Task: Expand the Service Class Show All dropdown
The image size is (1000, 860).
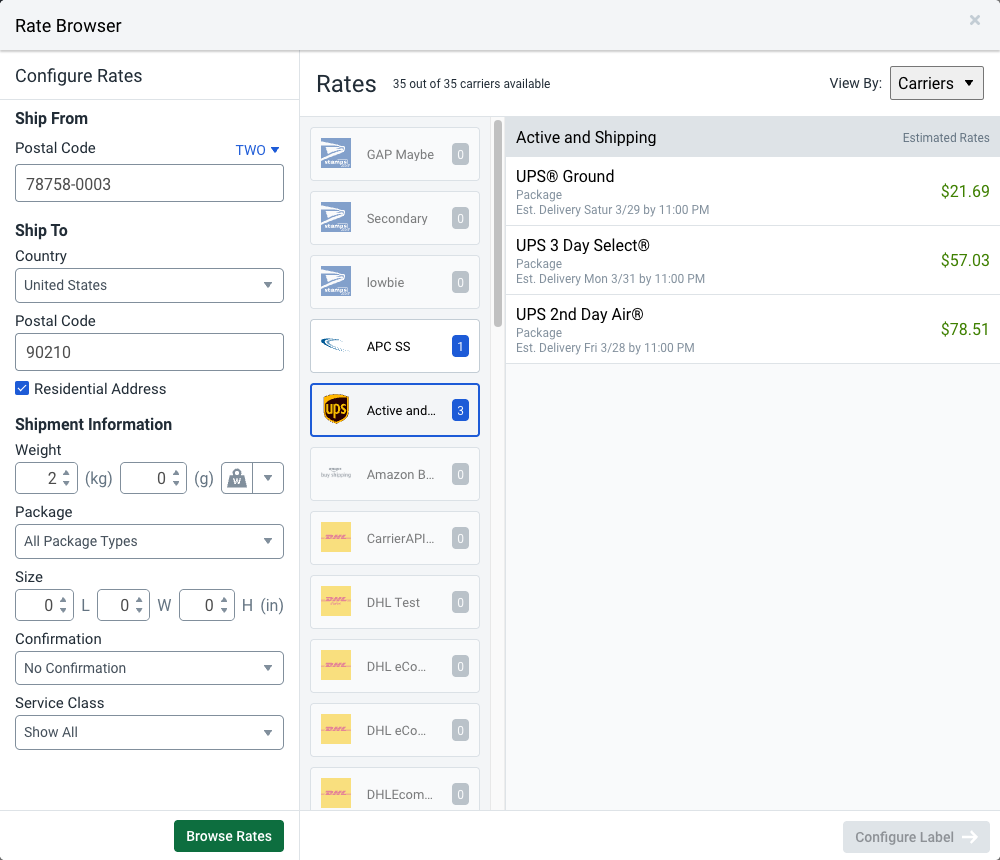Action: pos(149,732)
